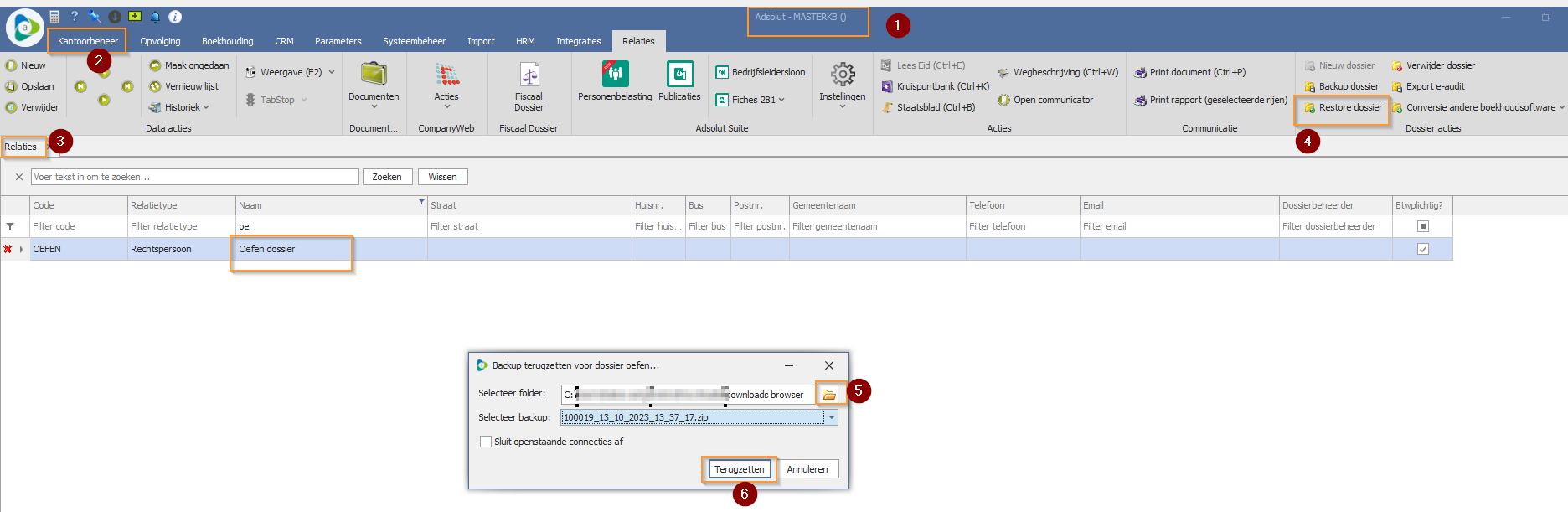Viewport: 1568px width, 512px height.
Task: Click the search text input field
Action: click(194, 177)
